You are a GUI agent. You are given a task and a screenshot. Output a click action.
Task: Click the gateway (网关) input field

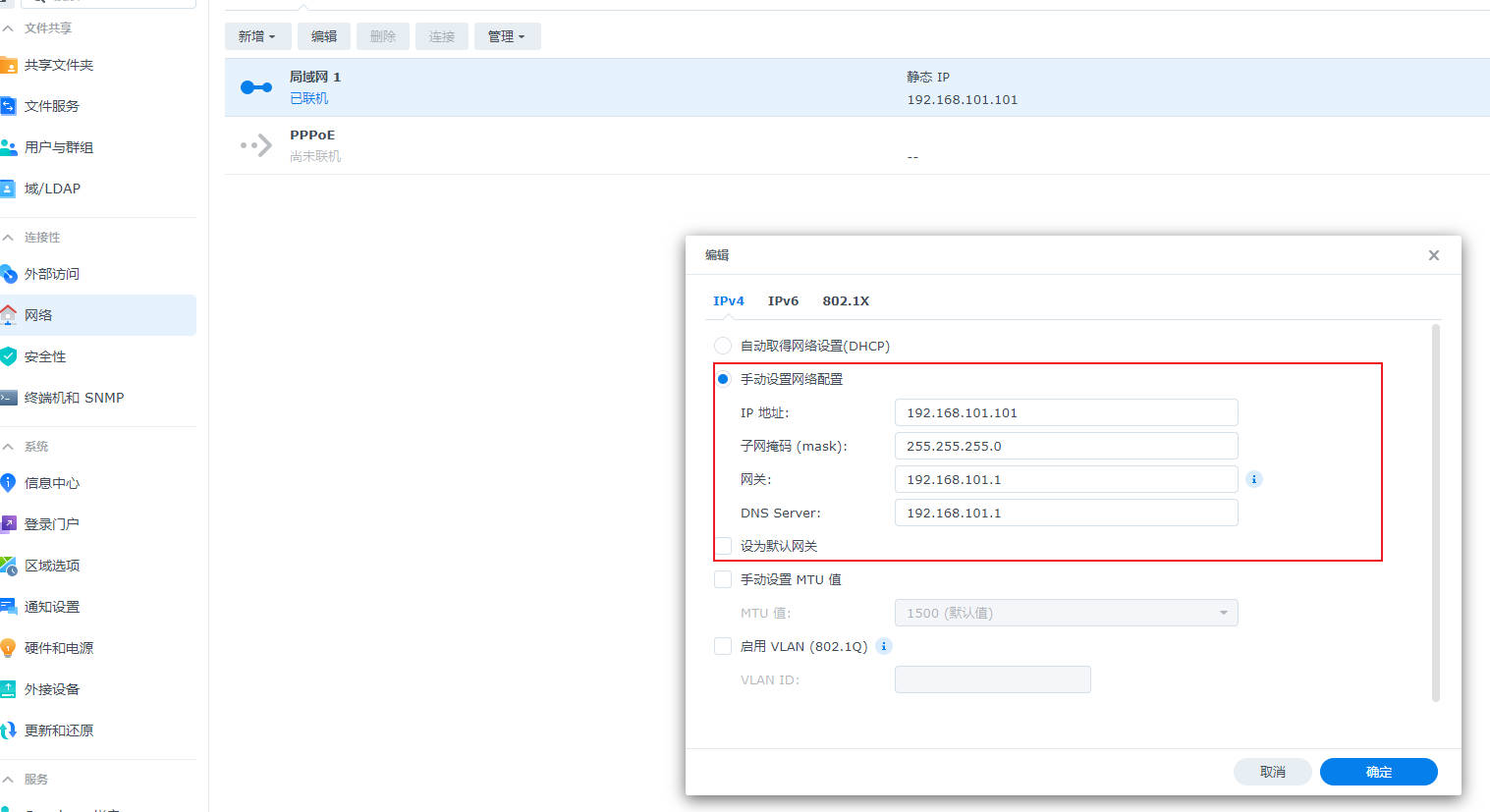point(1066,479)
